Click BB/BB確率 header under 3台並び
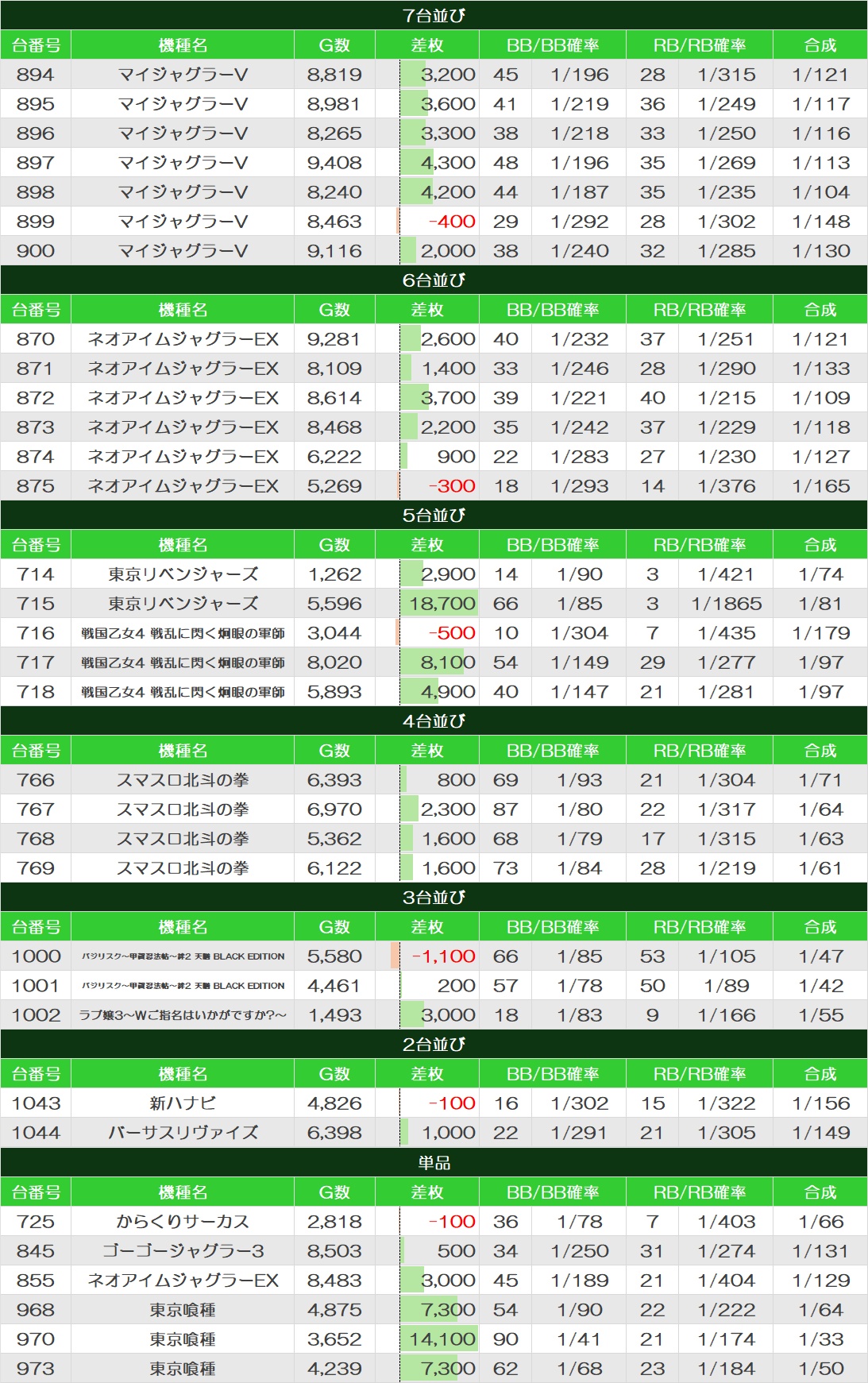 coord(553,927)
